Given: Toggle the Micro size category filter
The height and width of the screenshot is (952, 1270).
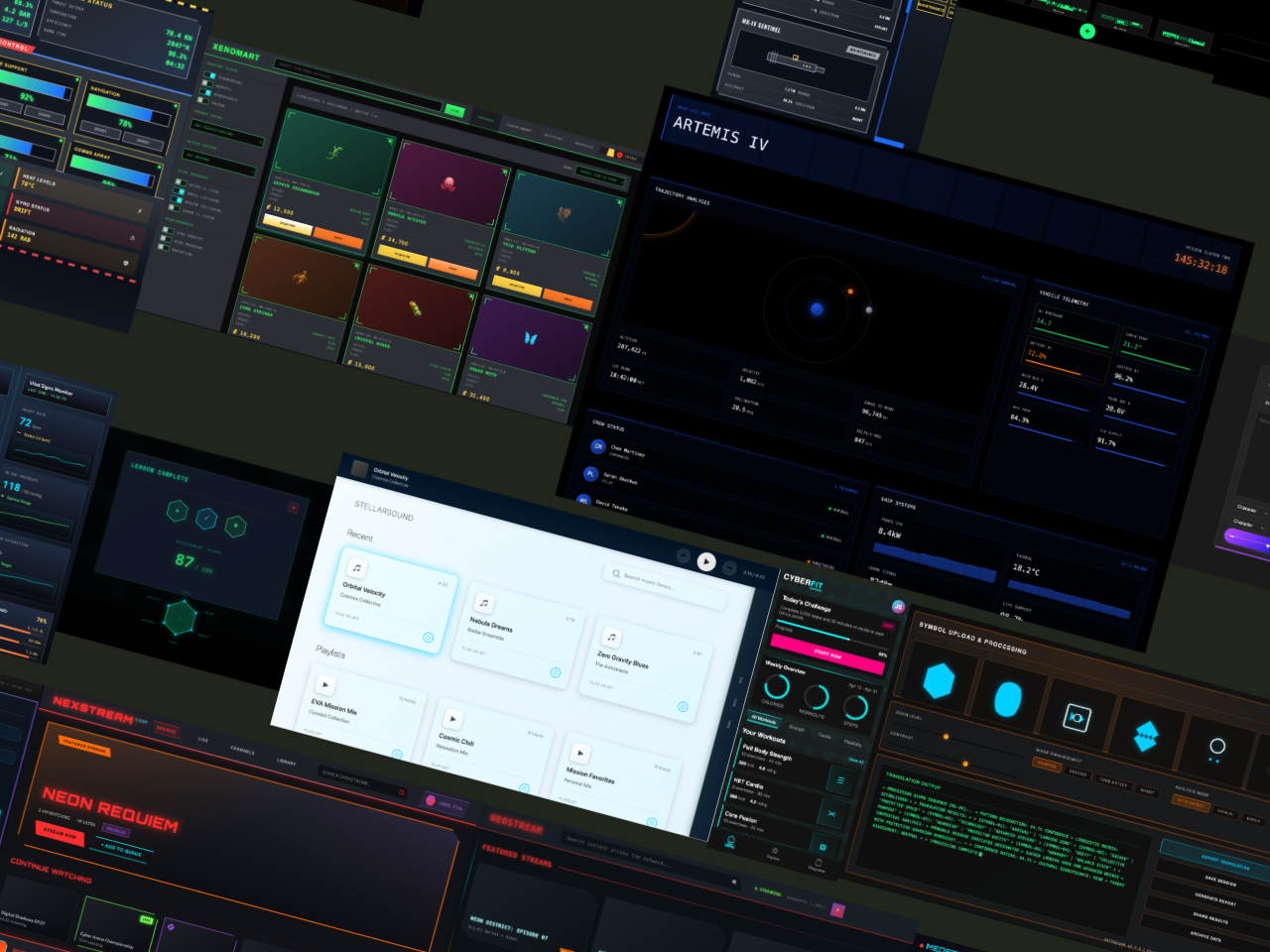Looking at the screenshot, I should [x=181, y=183].
